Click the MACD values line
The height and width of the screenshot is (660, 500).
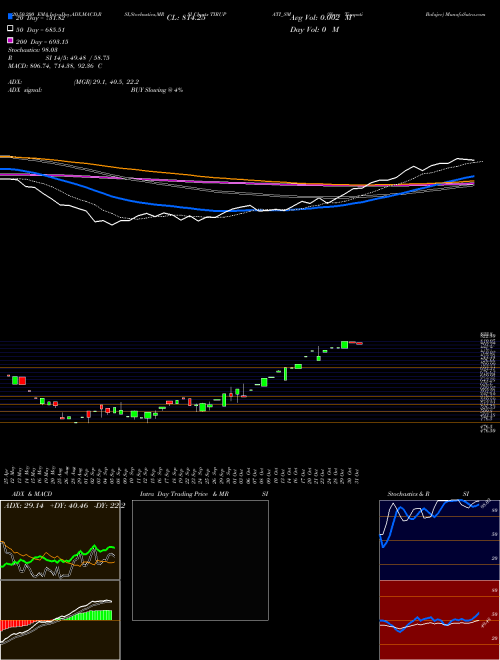coord(55,66)
